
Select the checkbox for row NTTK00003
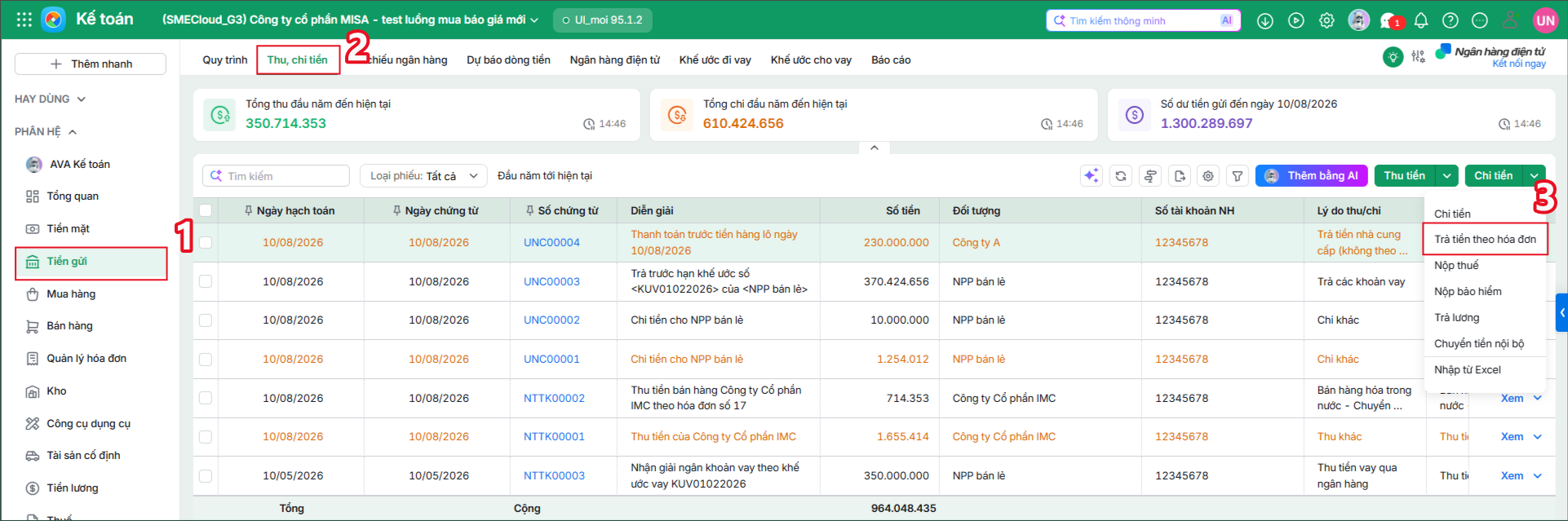tap(206, 476)
